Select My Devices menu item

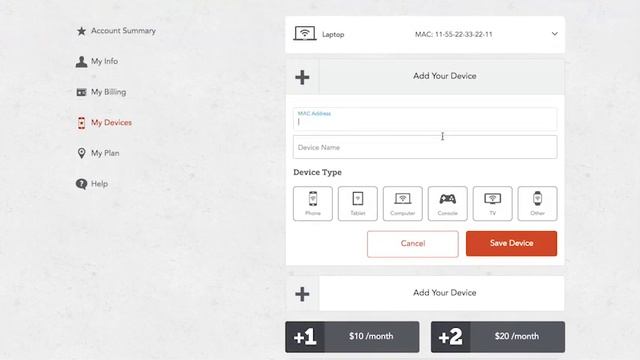[111, 123]
